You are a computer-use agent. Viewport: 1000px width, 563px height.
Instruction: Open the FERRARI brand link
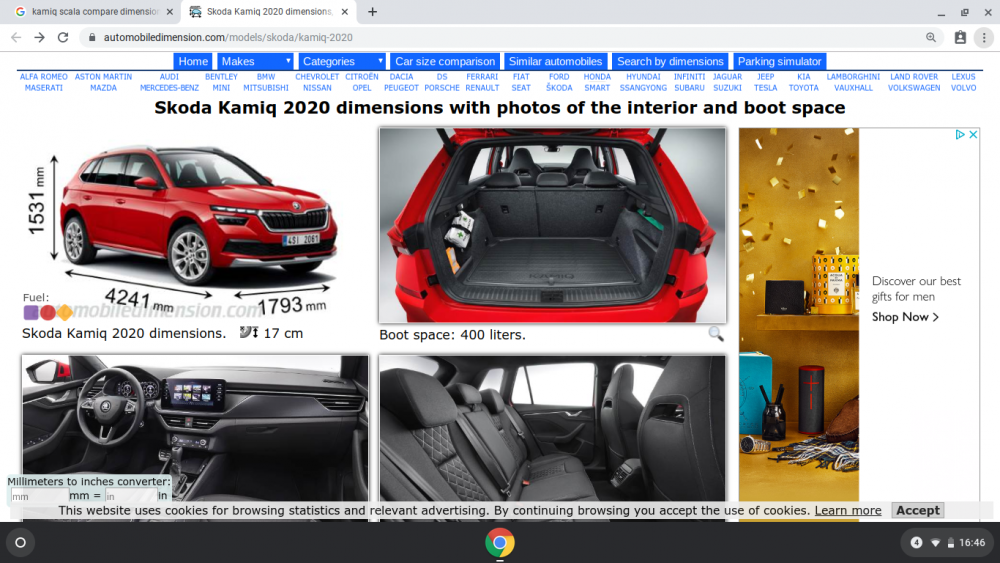coord(482,77)
